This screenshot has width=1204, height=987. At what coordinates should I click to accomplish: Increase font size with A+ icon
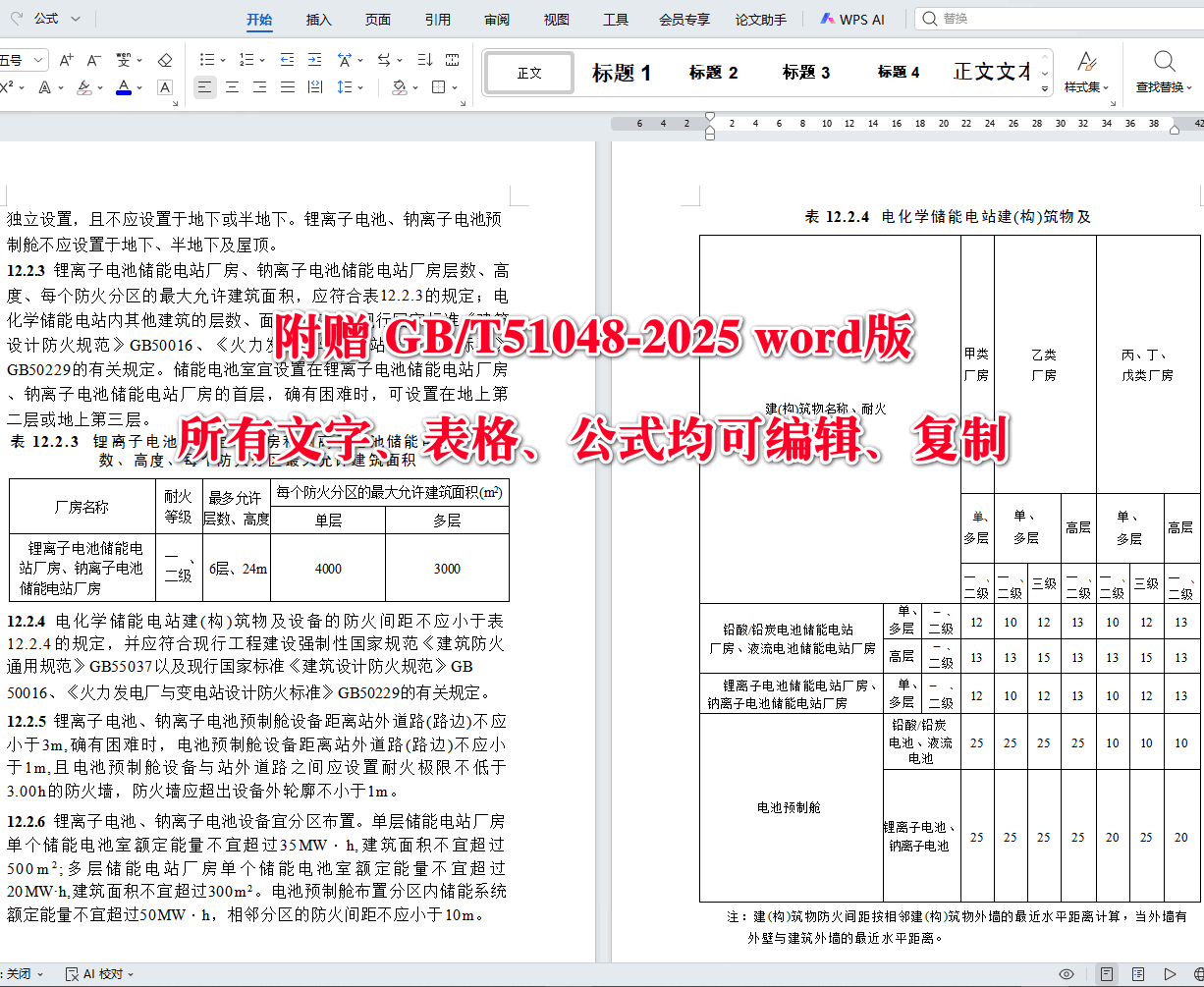(67, 60)
